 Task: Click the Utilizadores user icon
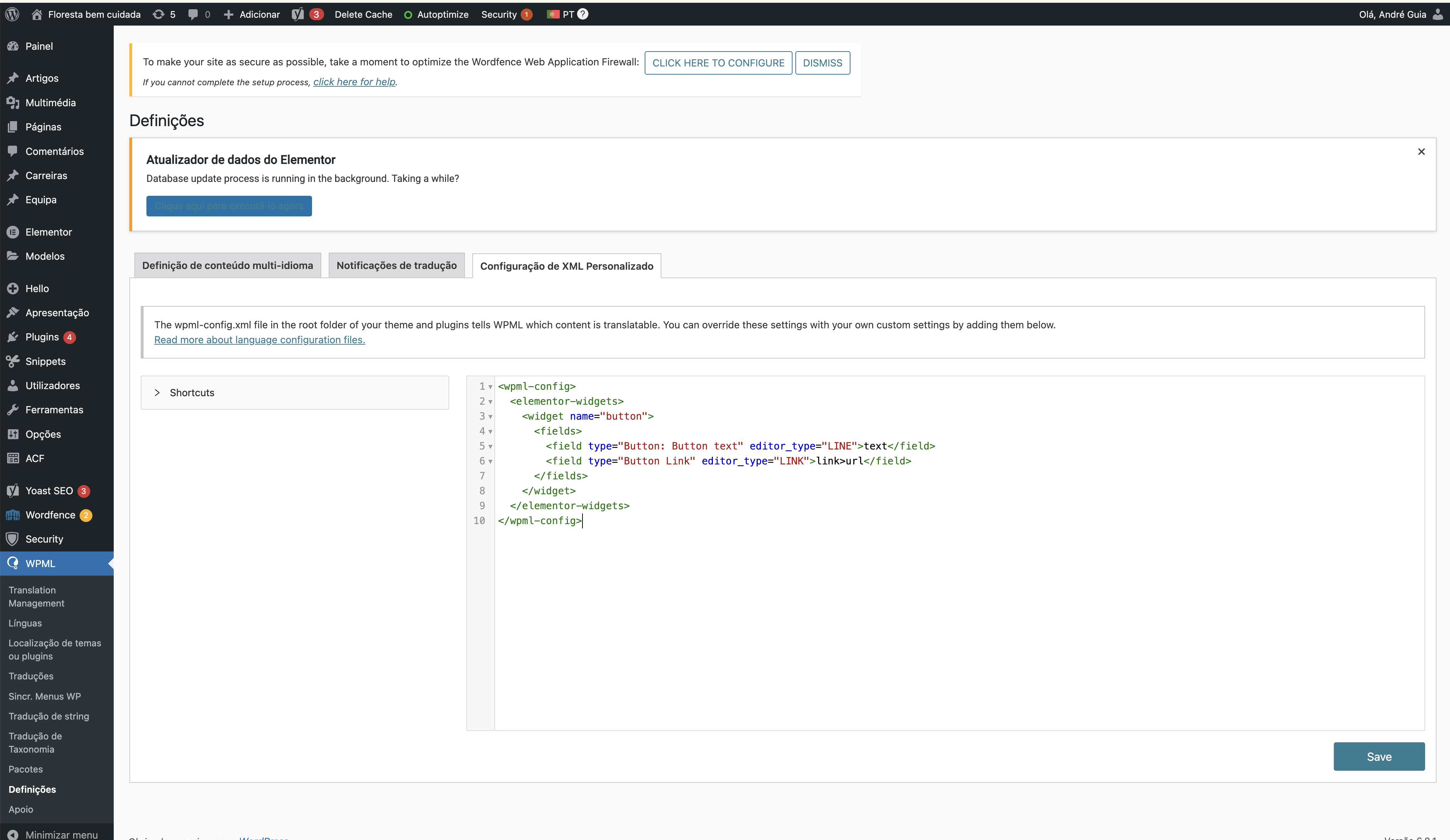13,386
